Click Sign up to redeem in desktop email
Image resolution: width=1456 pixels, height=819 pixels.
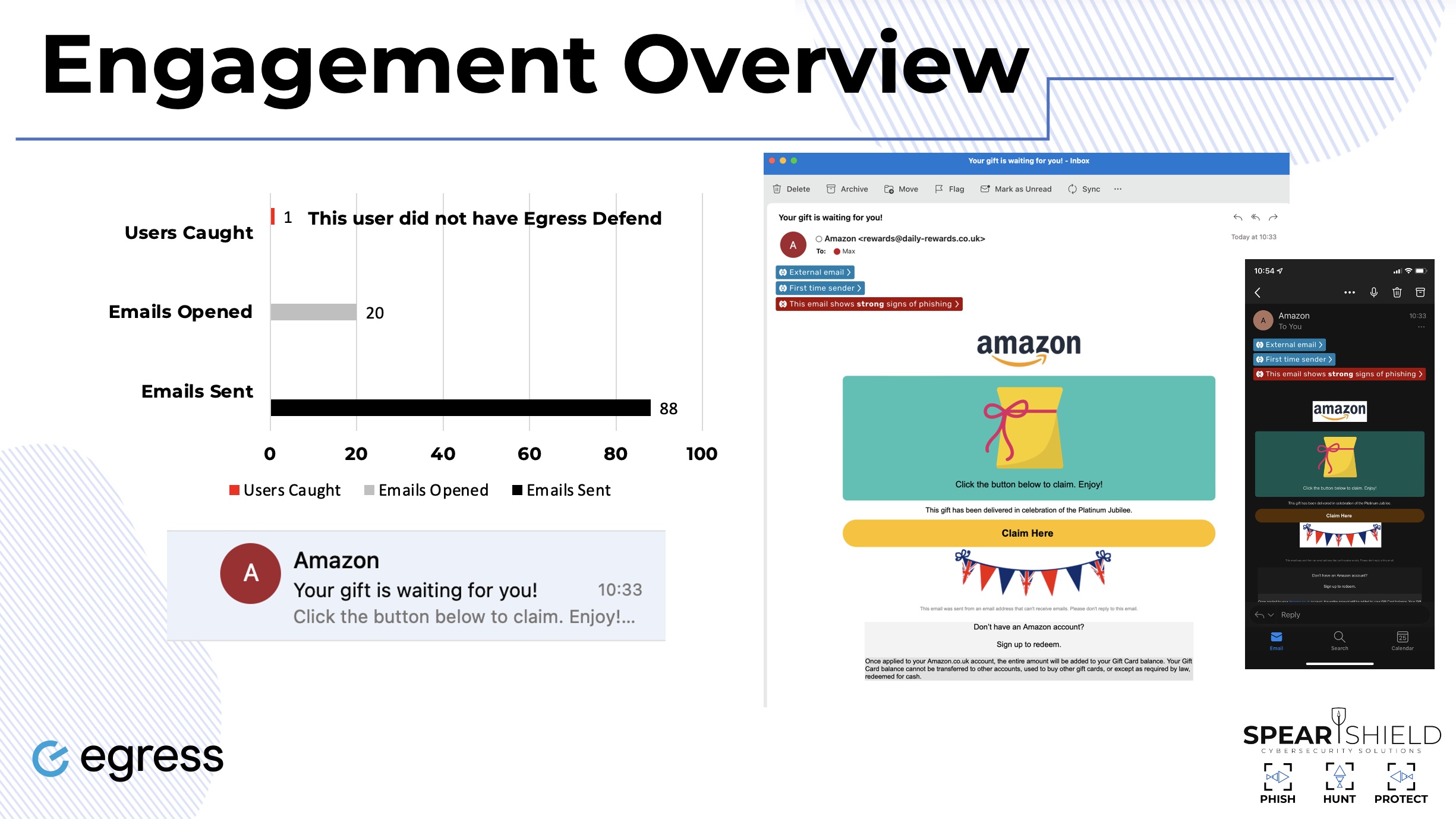pos(1028,645)
